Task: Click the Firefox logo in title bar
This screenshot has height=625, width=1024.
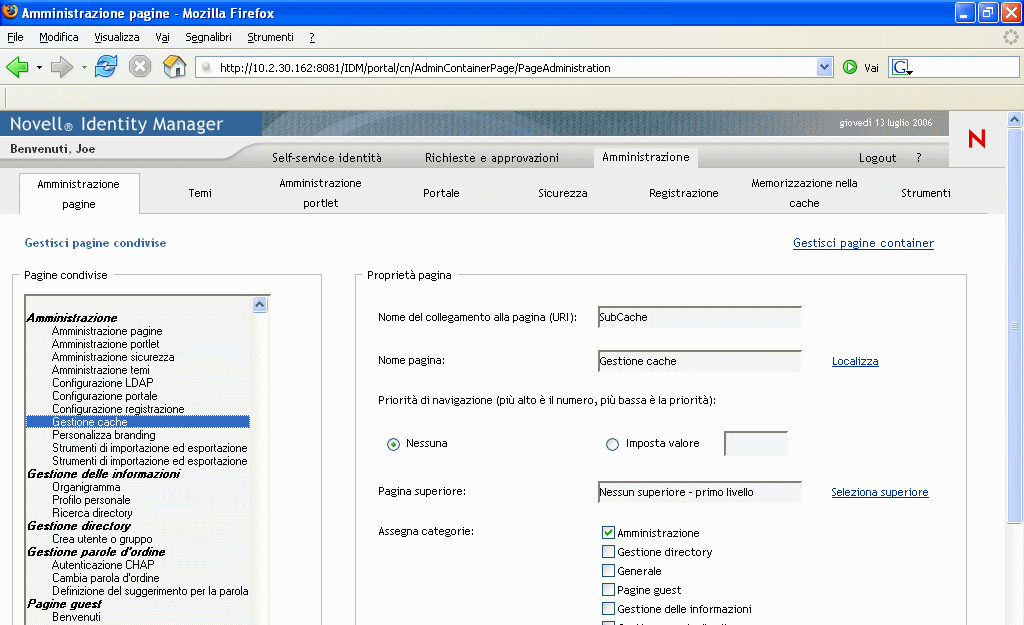Action: click(10, 12)
